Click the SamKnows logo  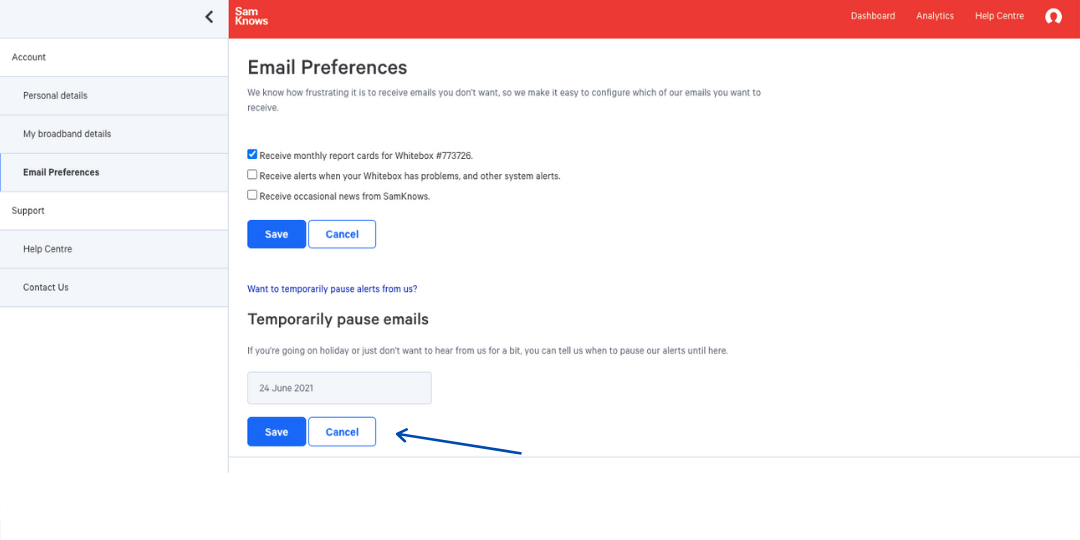(251, 16)
